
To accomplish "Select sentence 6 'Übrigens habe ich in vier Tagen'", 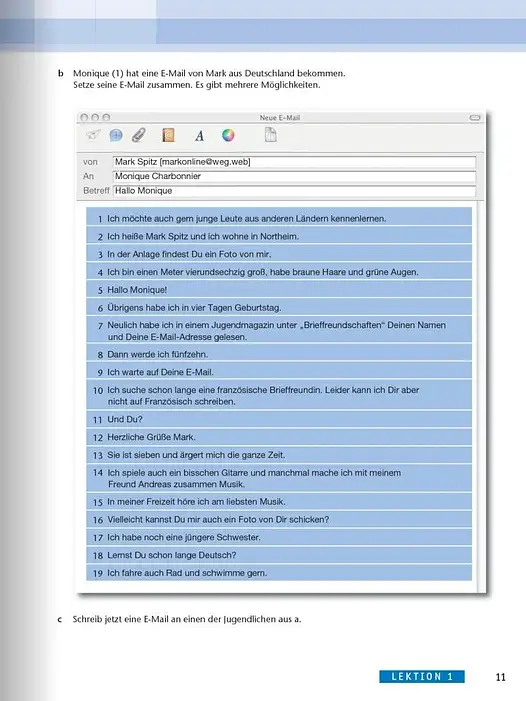I will click(x=279, y=308).
